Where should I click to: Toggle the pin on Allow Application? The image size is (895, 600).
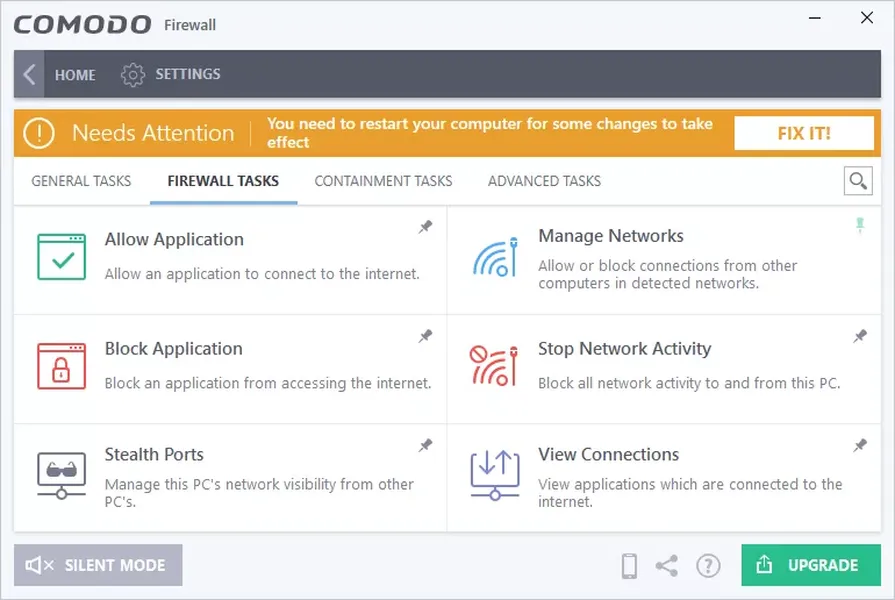(425, 227)
